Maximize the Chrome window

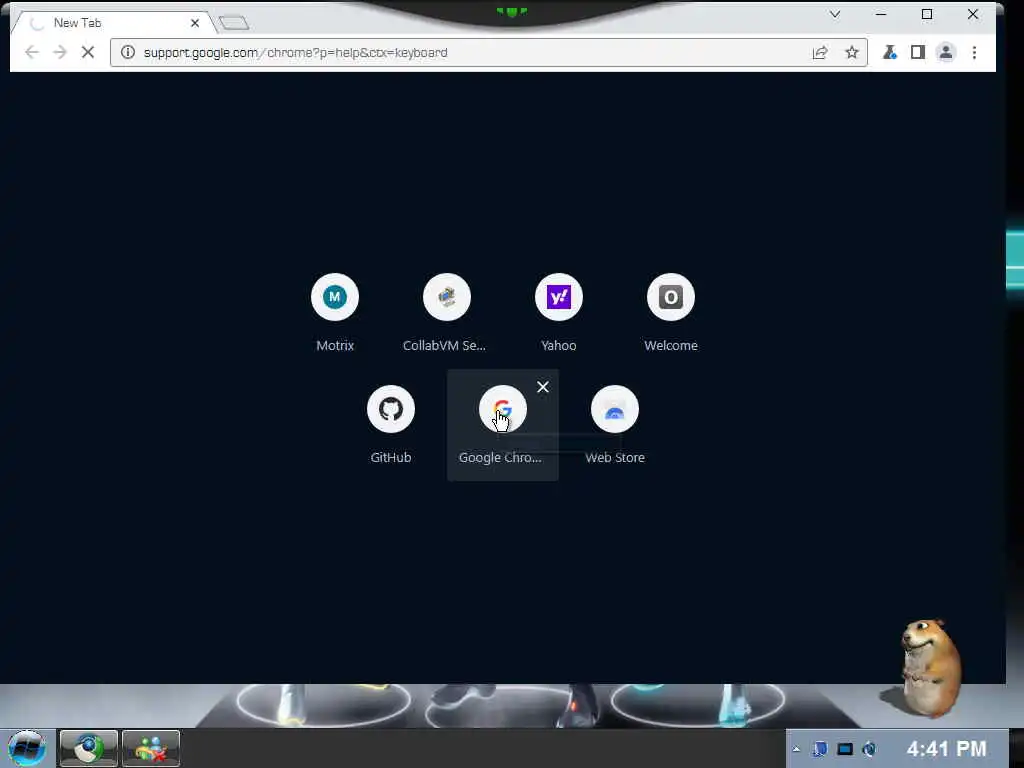(927, 14)
